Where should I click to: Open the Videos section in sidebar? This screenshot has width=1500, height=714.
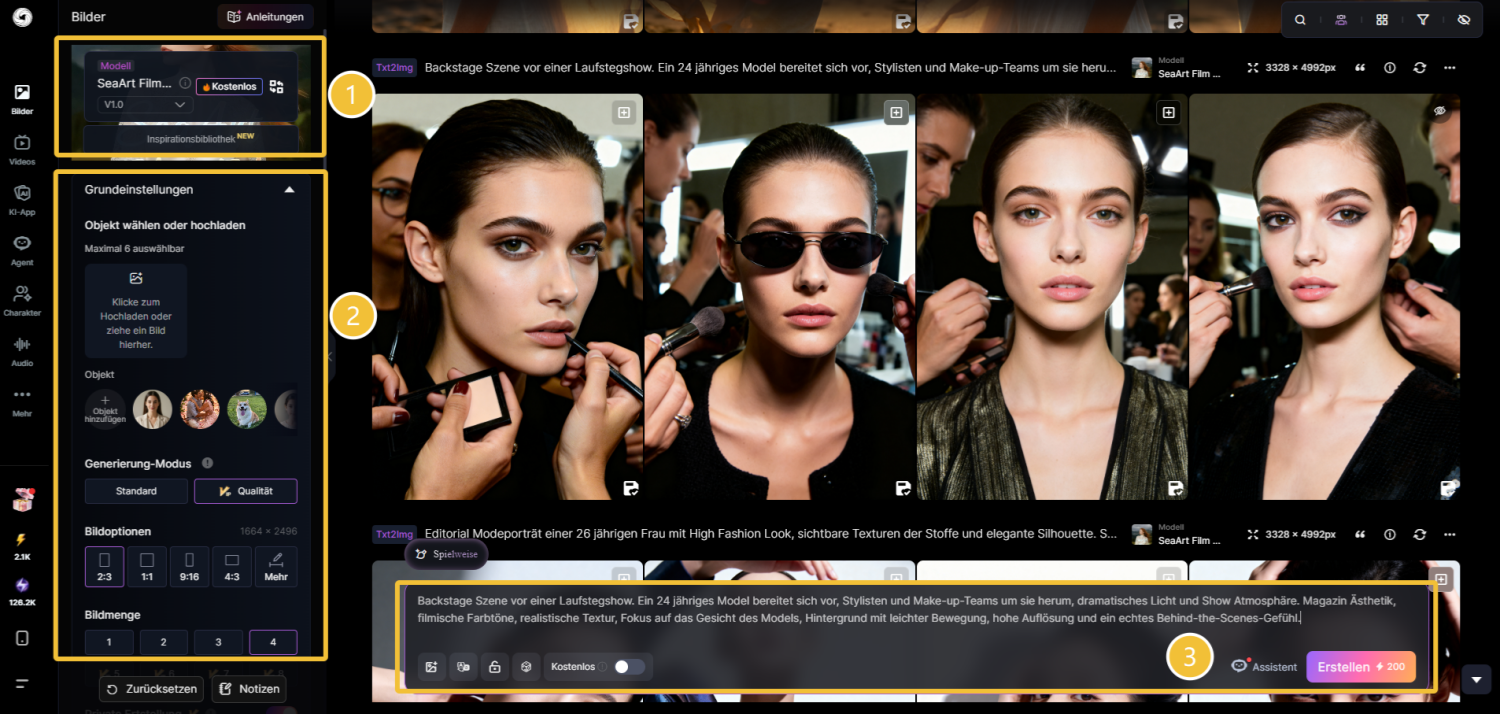(22, 149)
